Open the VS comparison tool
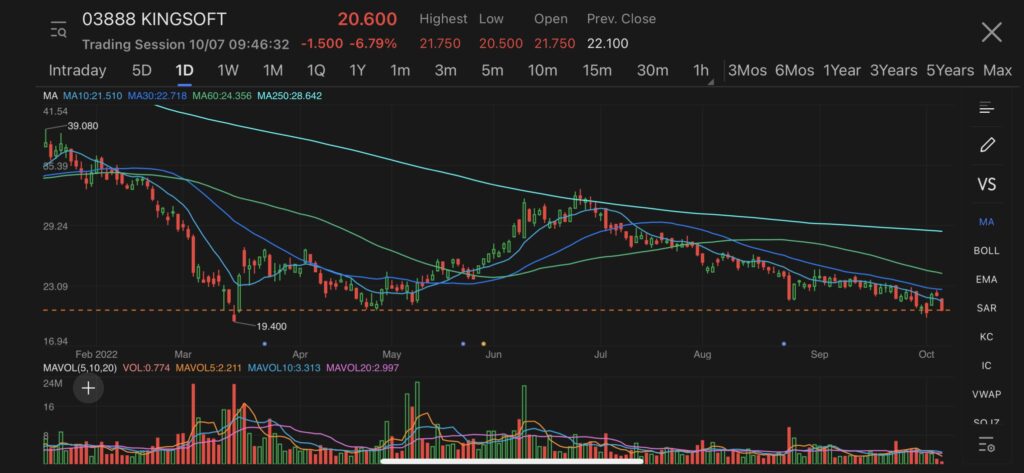The image size is (1024, 473). (x=987, y=184)
